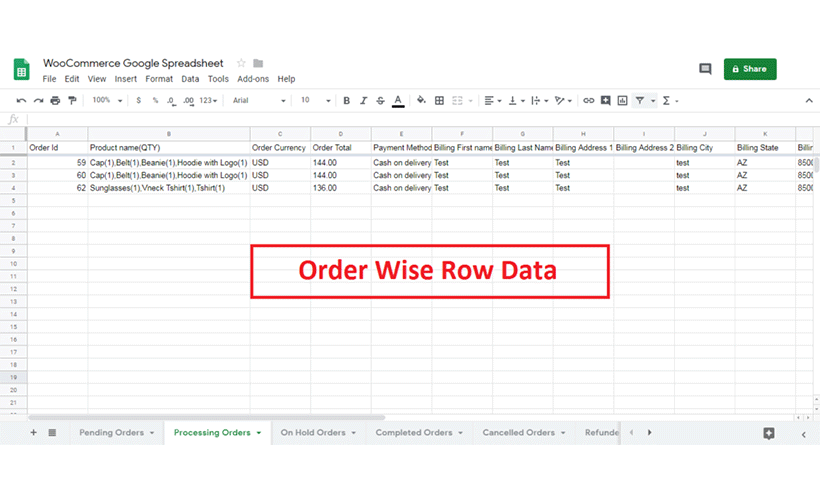This screenshot has height=495, width=820.
Task: Print the spreadsheet using printer icon
Action: tap(55, 100)
